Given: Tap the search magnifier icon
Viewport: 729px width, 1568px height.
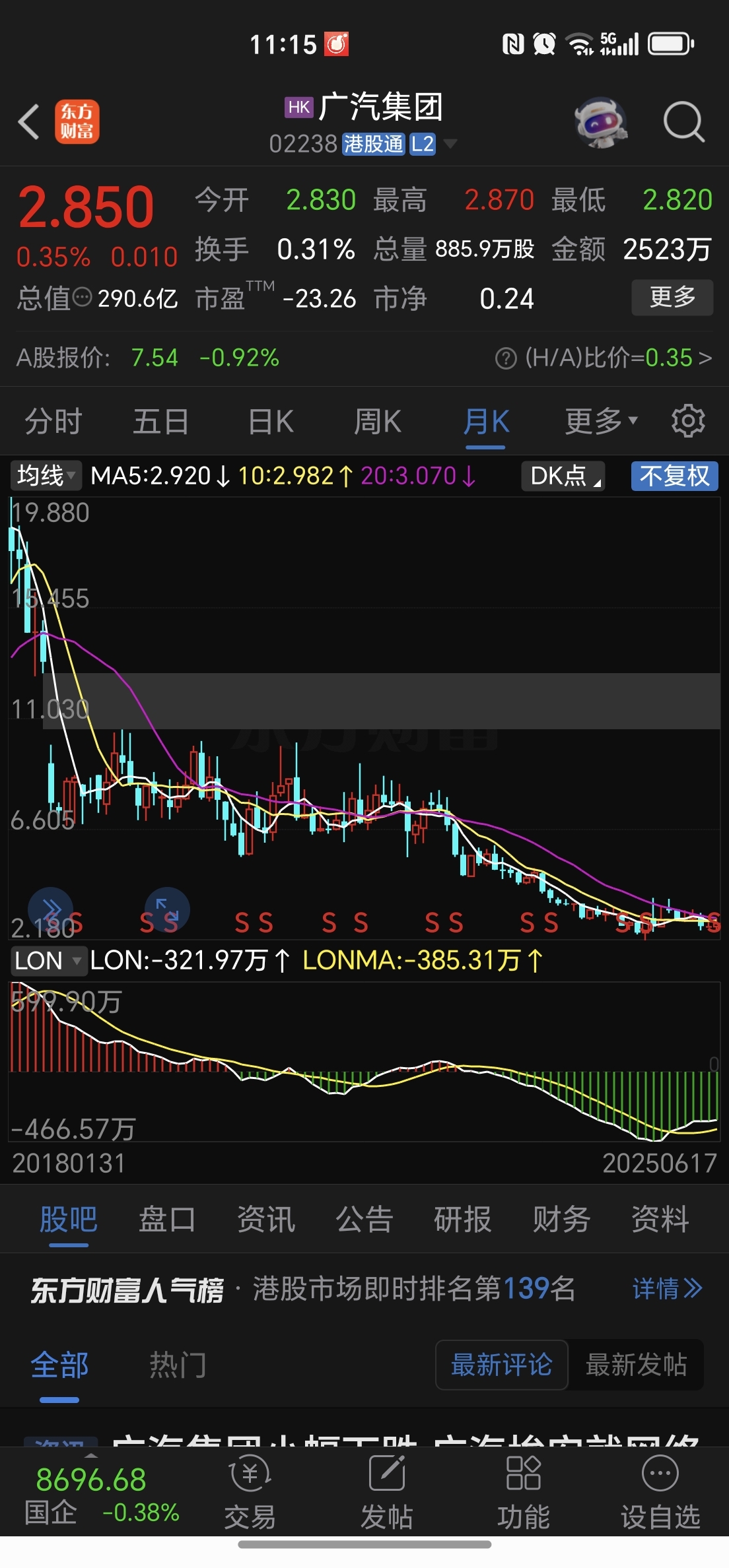Looking at the screenshot, I should pos(684,122).
